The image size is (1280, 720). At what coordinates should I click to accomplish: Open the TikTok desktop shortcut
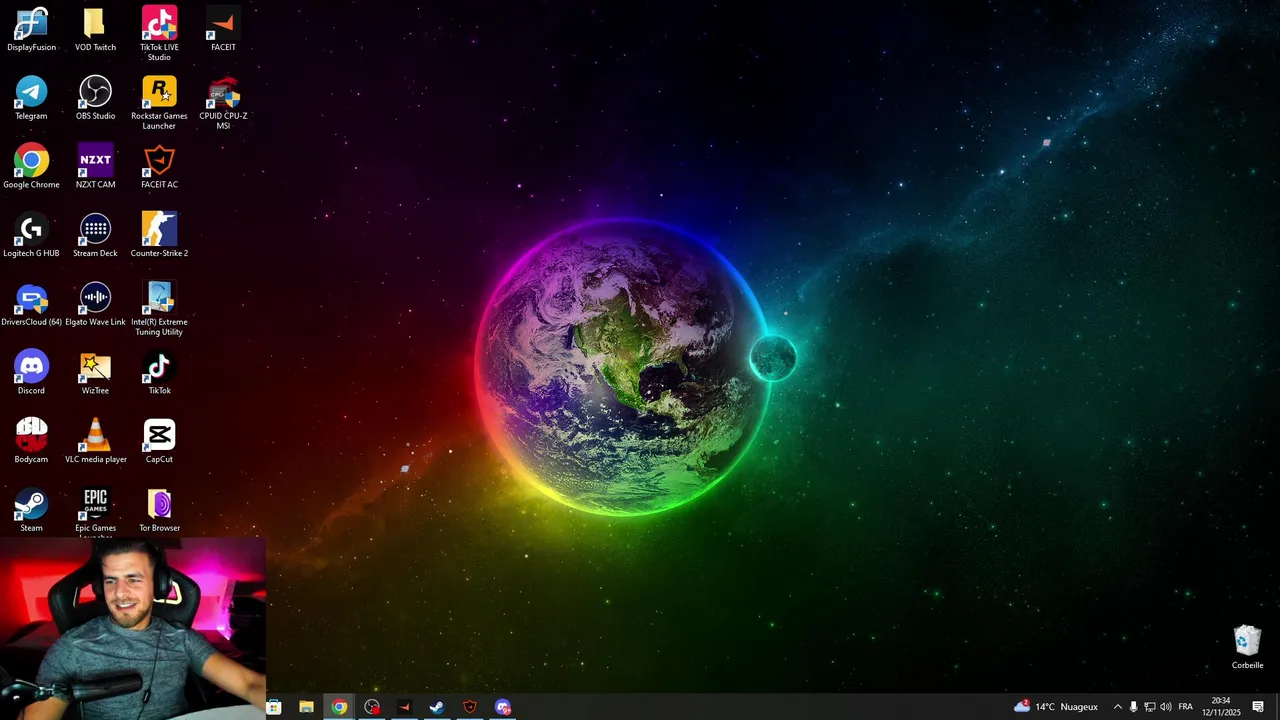coord(159,373)
